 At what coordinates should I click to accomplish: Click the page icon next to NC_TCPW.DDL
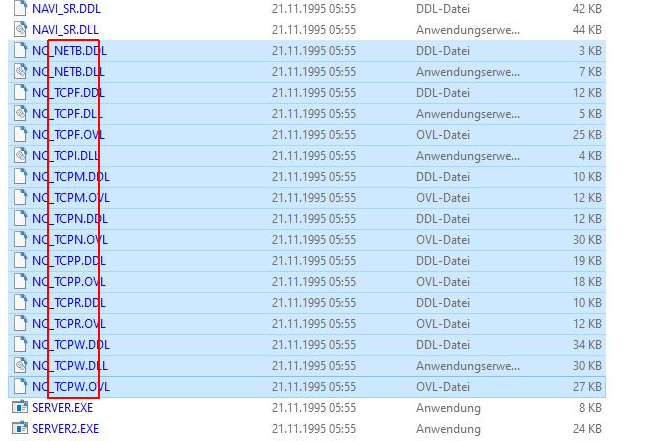pos(20,345)
